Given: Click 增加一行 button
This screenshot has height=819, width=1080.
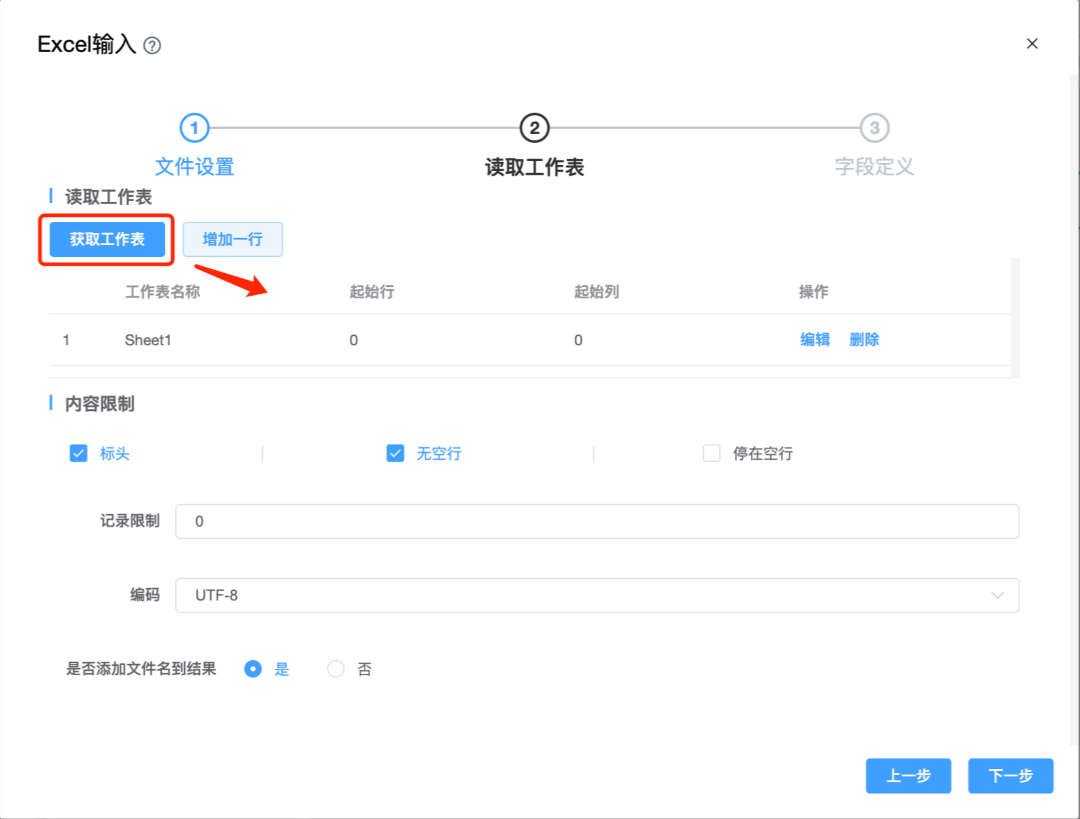Looking at the screenshot, I should pos(232,240).
